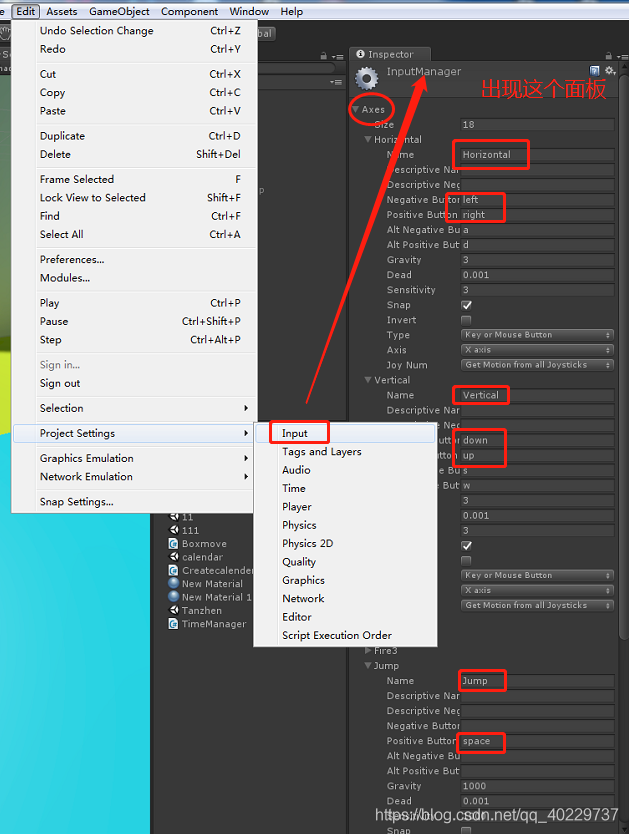This screenshot has height=834, width=629.
Task: Choose Audio in Project Settings submenu
Action: pos(345,470)
